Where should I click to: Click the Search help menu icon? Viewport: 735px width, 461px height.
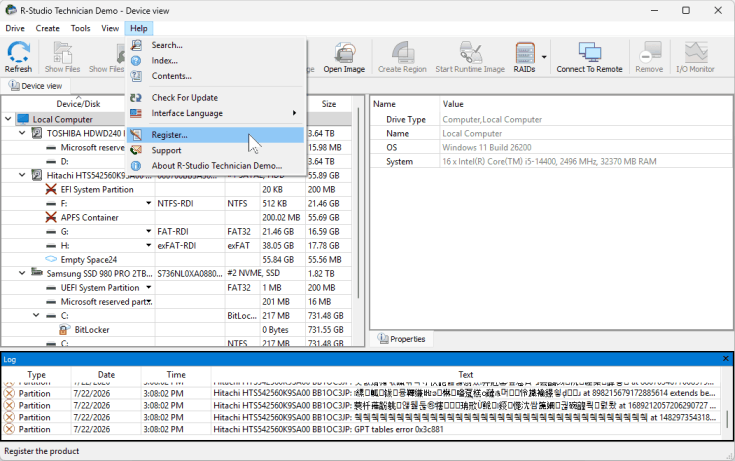(136, 45)
